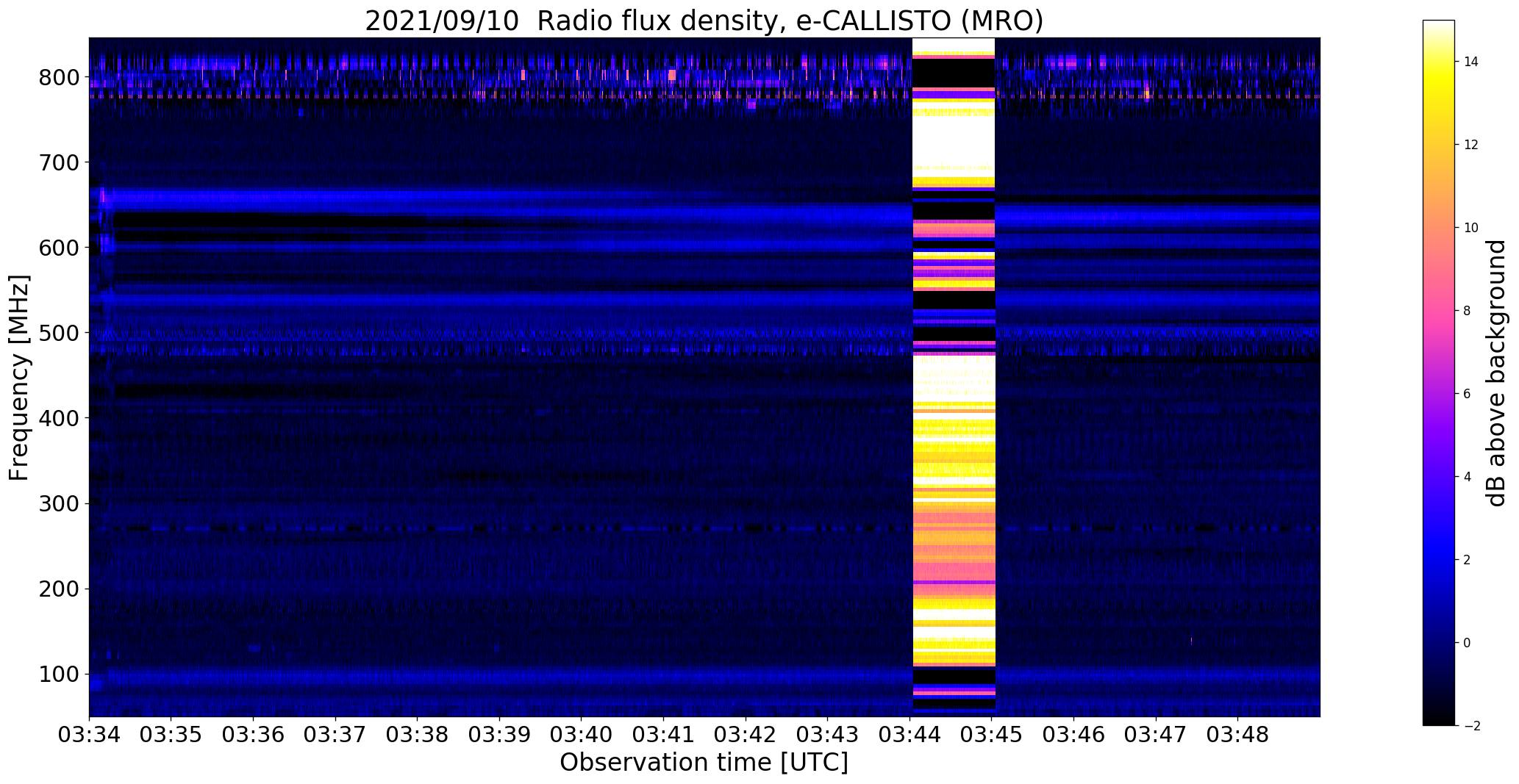
Task: Click the 03:40 time tick label
Action: (x=582, y=735)
